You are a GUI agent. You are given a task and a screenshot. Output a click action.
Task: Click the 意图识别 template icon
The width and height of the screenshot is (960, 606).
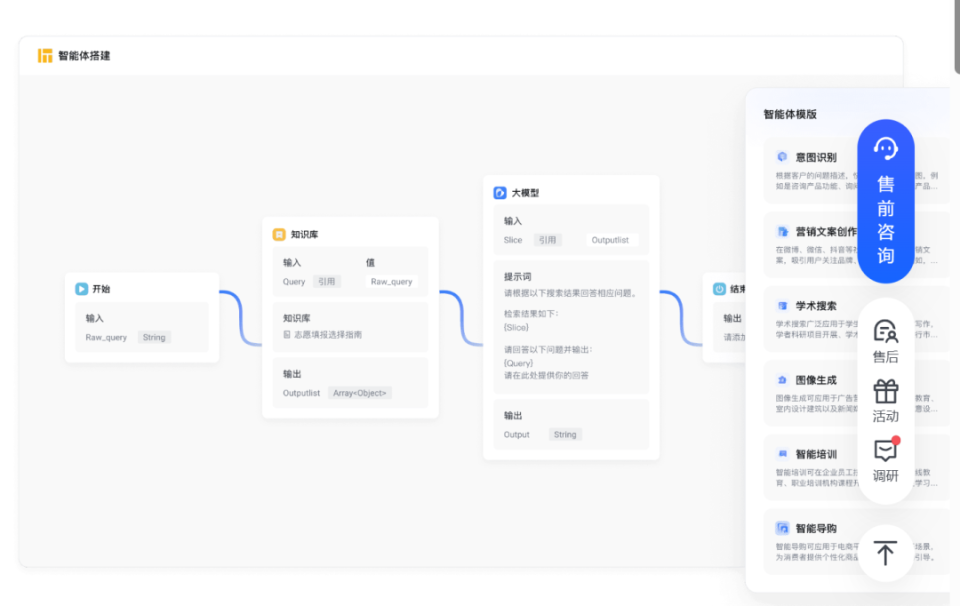click(784, 157)
